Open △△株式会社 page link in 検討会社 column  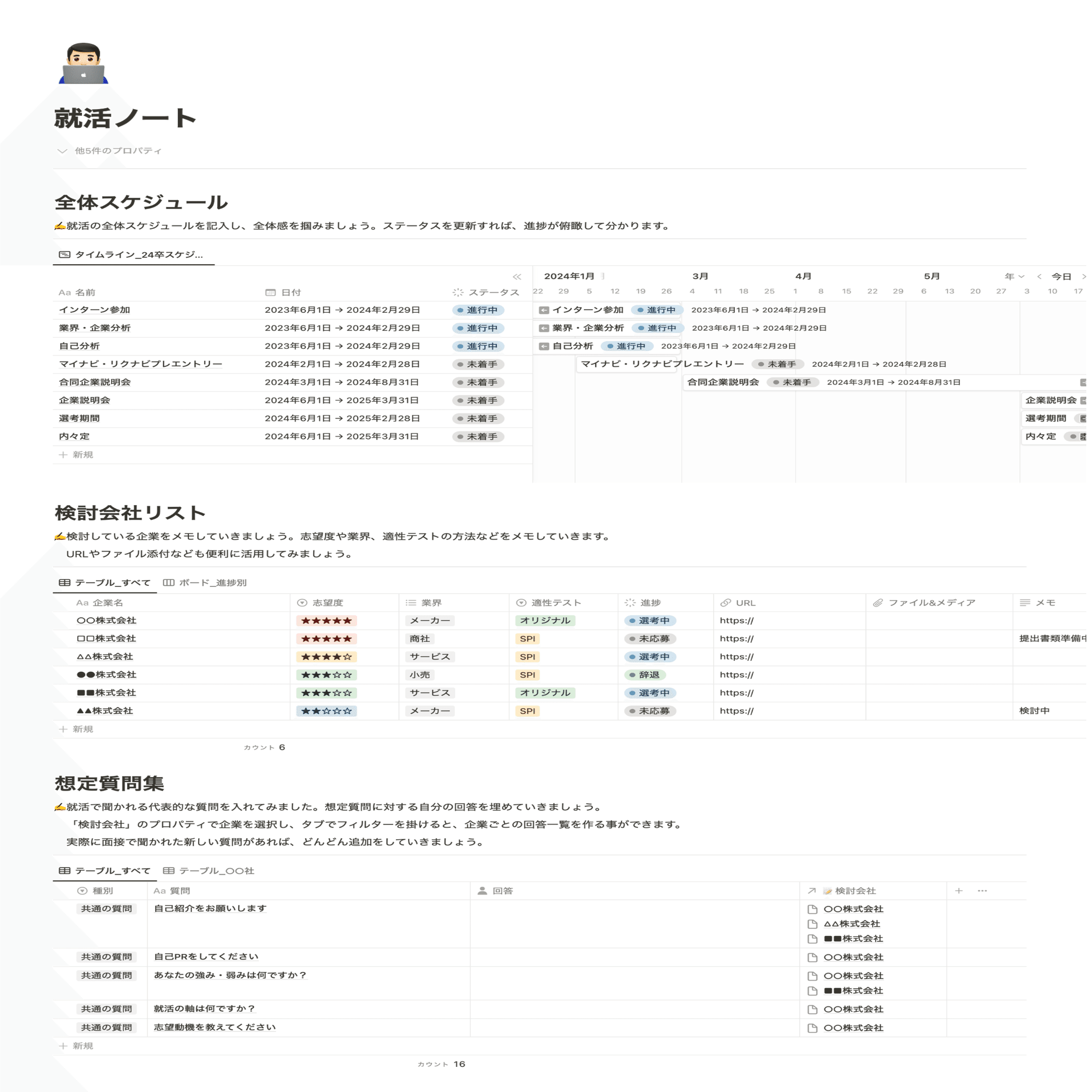[x=845, y=924]
